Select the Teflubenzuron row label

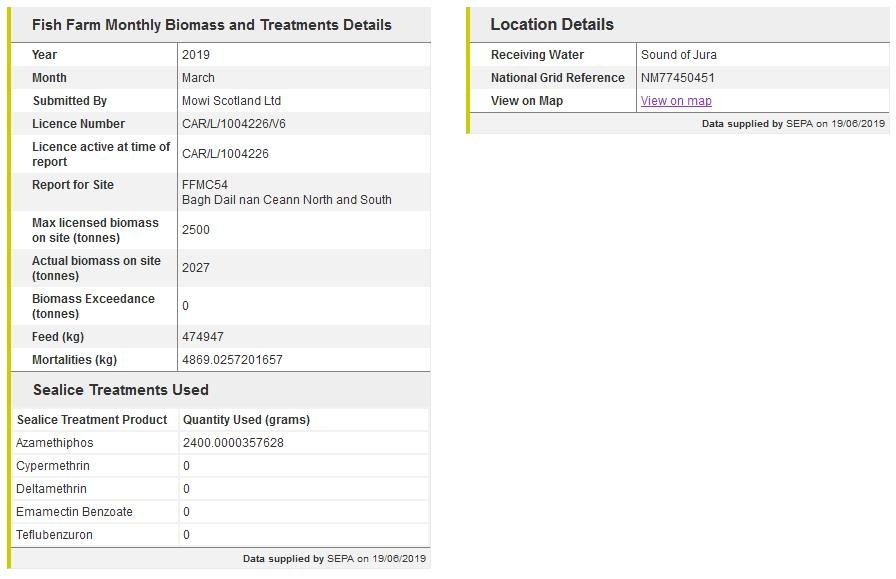[55, 535]
